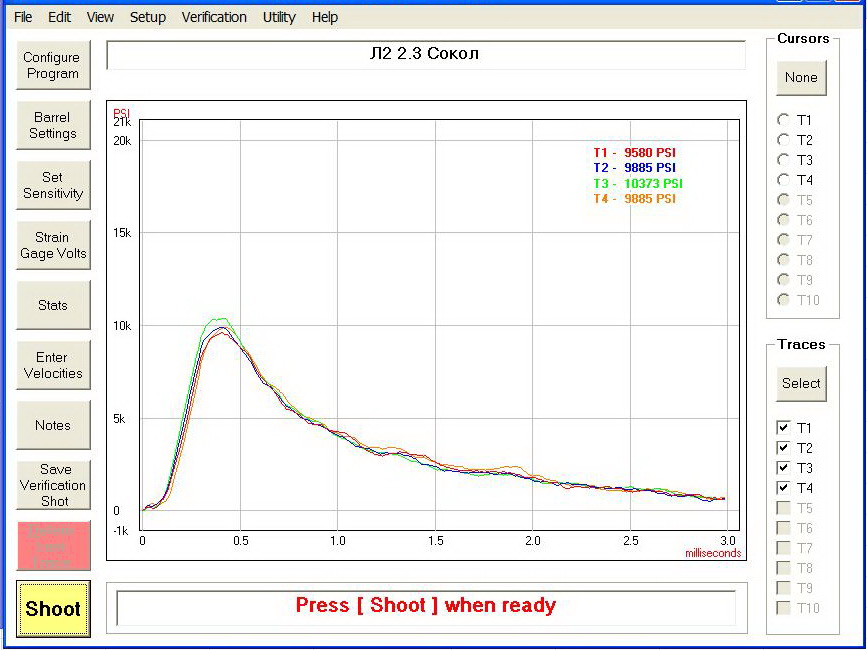This screenshot has width=867, height=650.
Task: Uncheck the T4 trace checkbox
Action: pos(784,488)
